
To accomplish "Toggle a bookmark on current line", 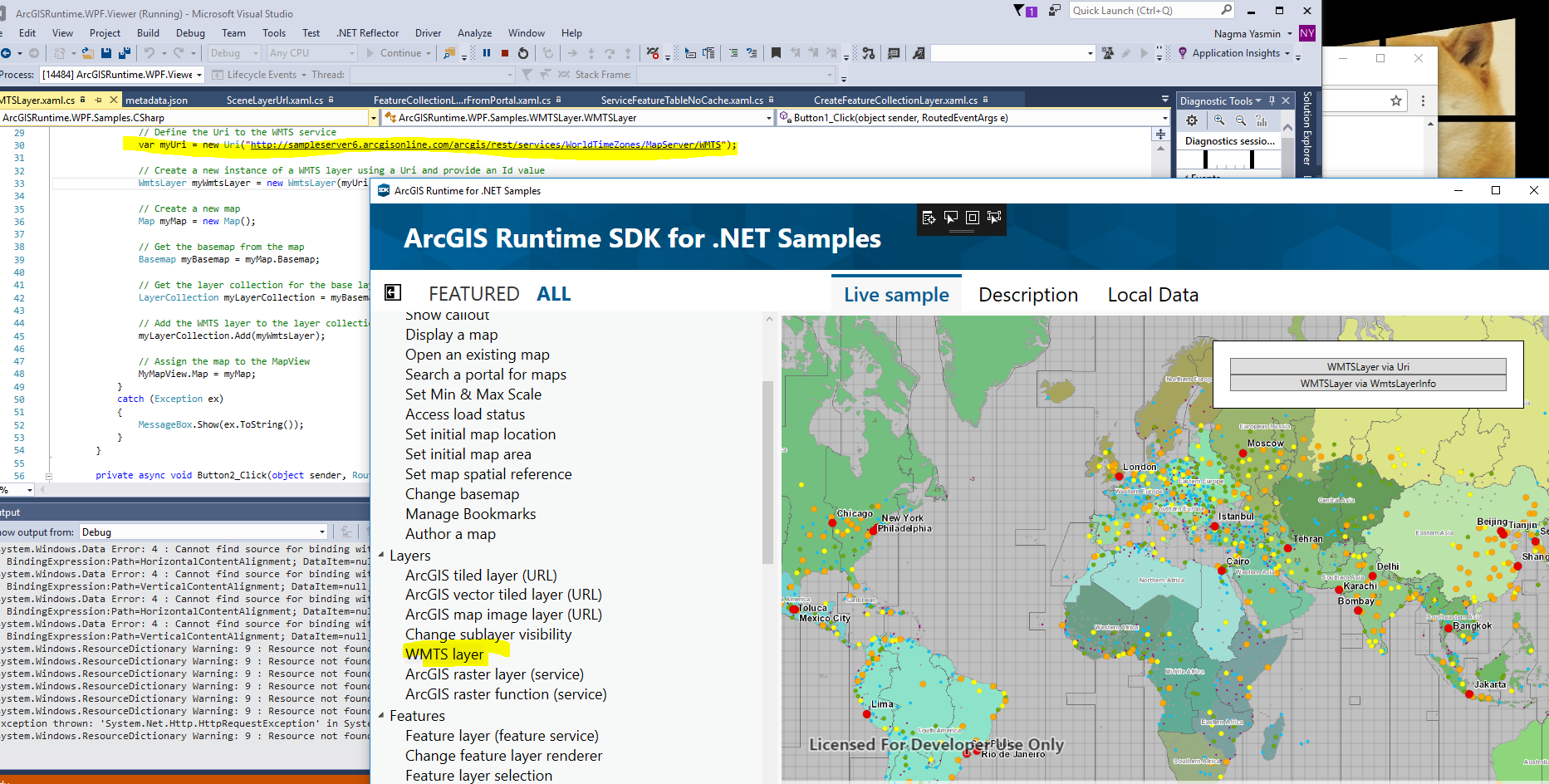I will [776, 53].
